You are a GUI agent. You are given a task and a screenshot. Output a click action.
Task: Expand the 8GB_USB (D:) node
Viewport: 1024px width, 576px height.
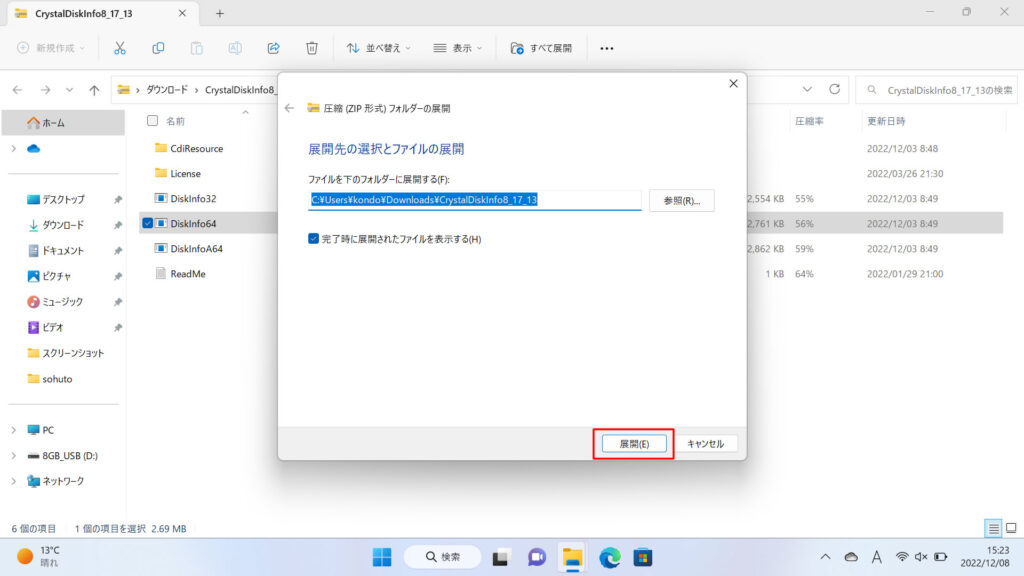point(14,455)
